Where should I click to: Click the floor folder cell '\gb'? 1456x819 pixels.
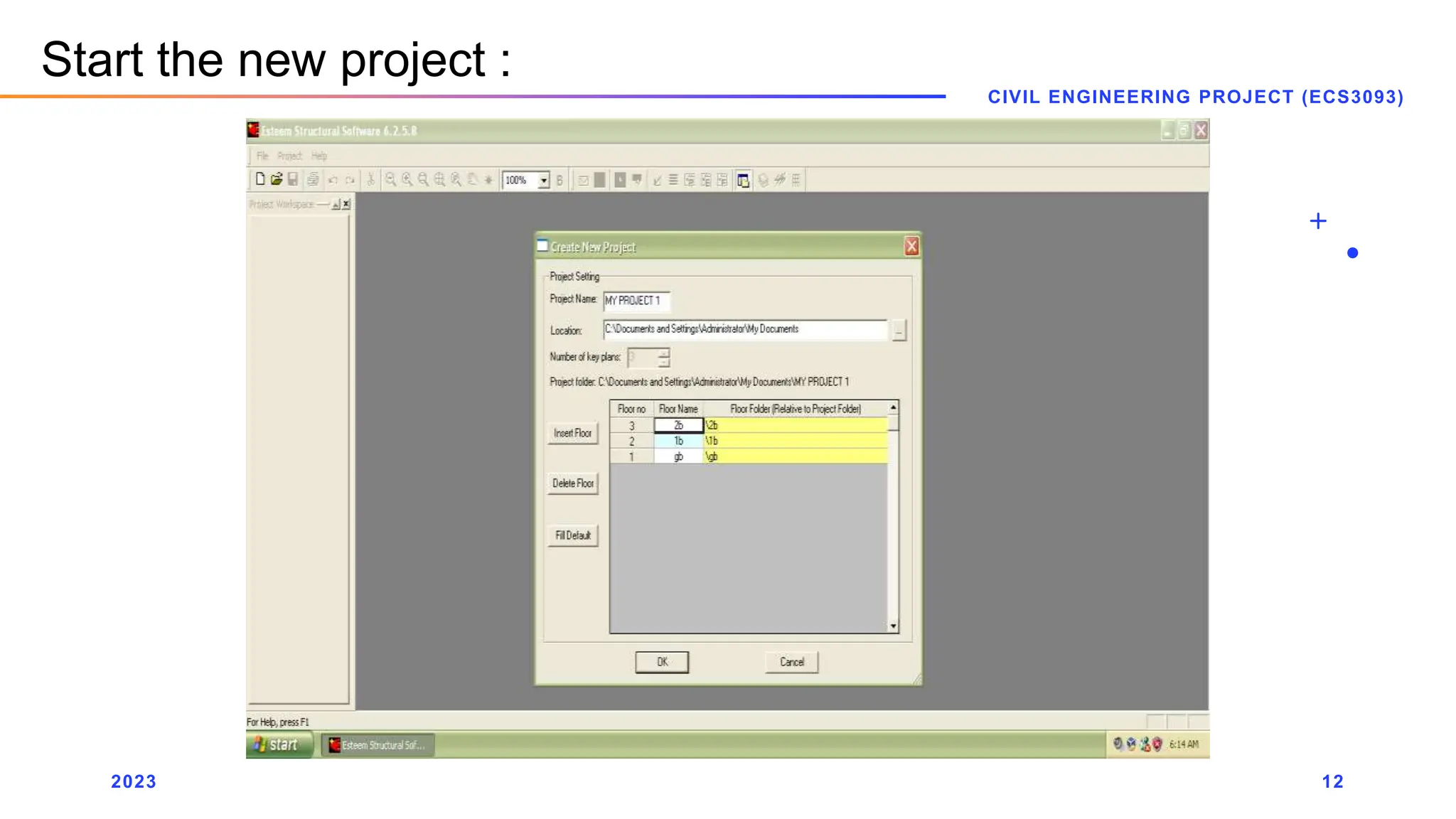[796, 456]
